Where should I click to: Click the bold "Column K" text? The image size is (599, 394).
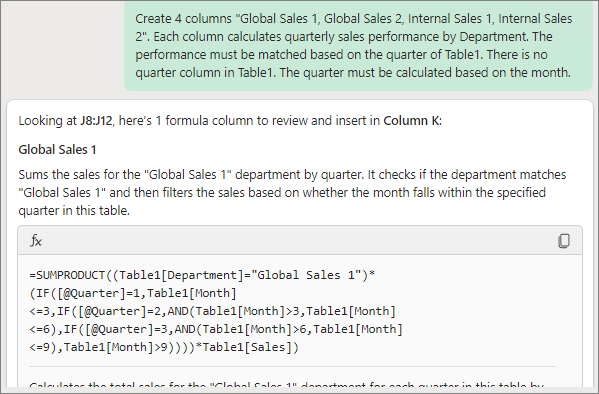(411, 121)
